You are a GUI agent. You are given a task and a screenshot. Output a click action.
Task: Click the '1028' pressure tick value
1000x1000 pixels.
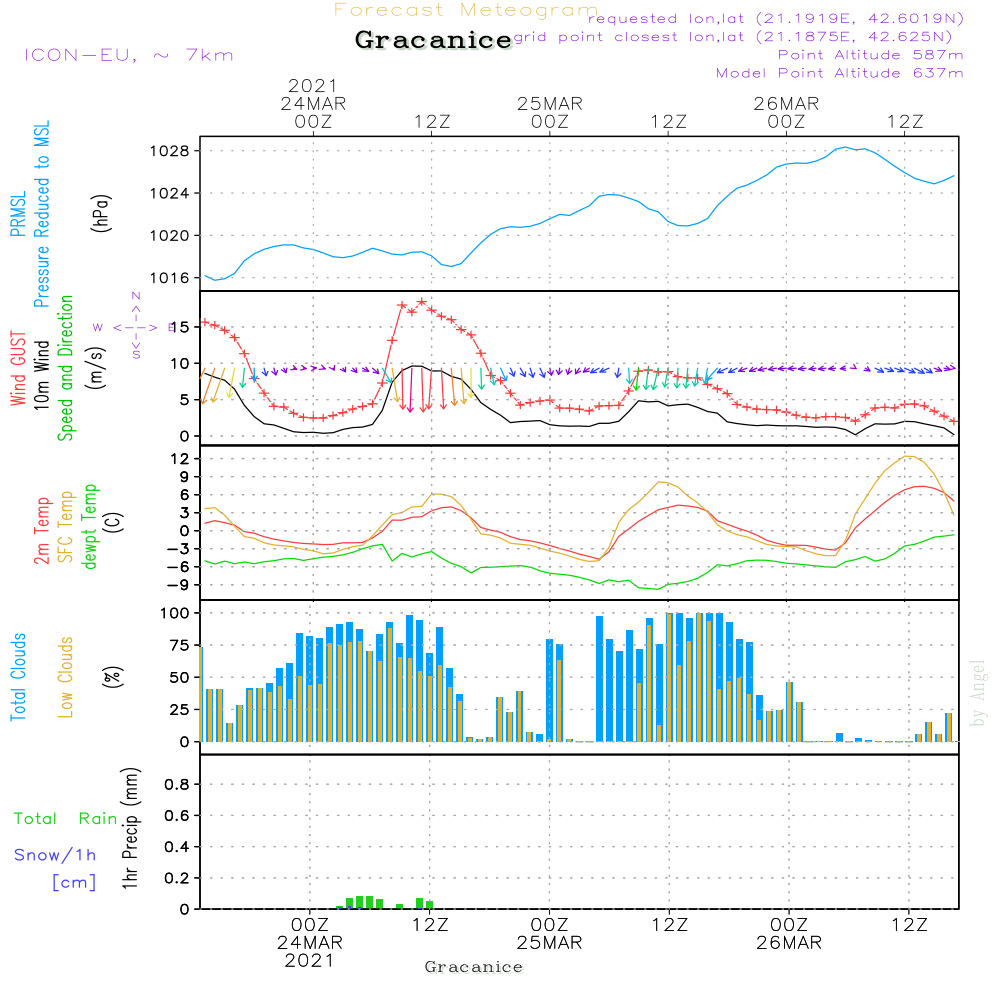[170, 151]
